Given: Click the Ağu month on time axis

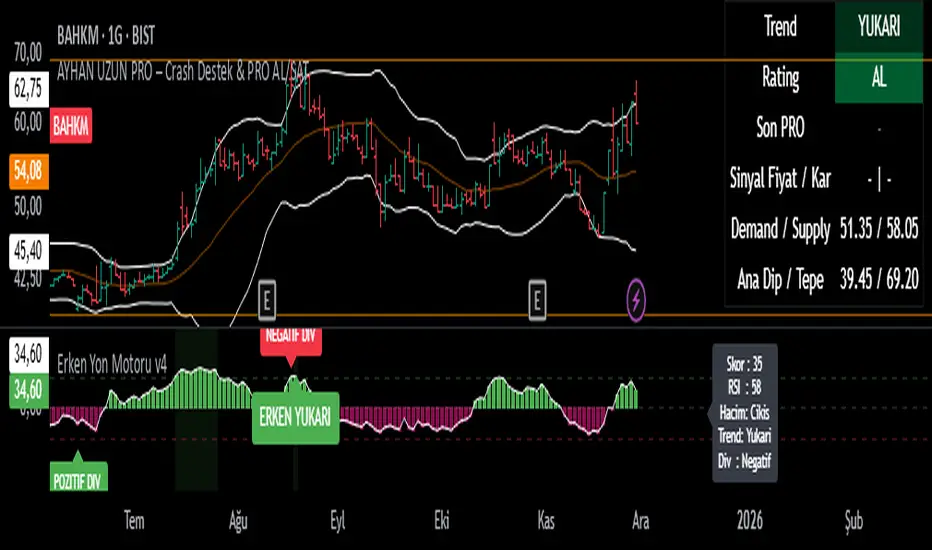Looking at the screenshot, I should (238, 521).
